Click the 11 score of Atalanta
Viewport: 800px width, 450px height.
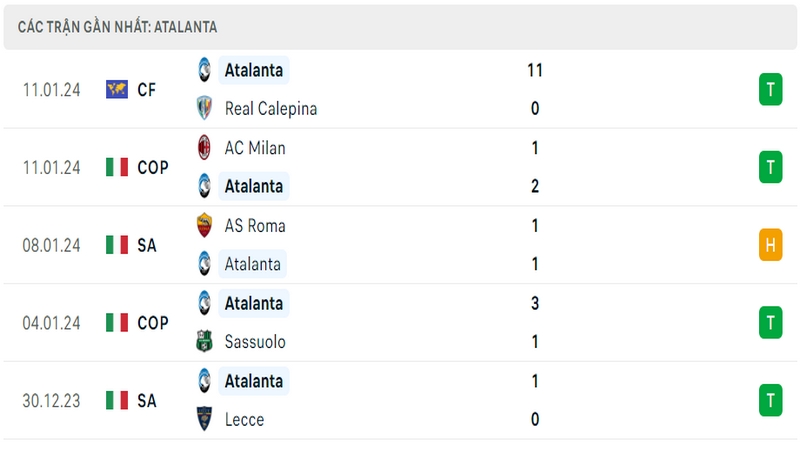(535, 70)
